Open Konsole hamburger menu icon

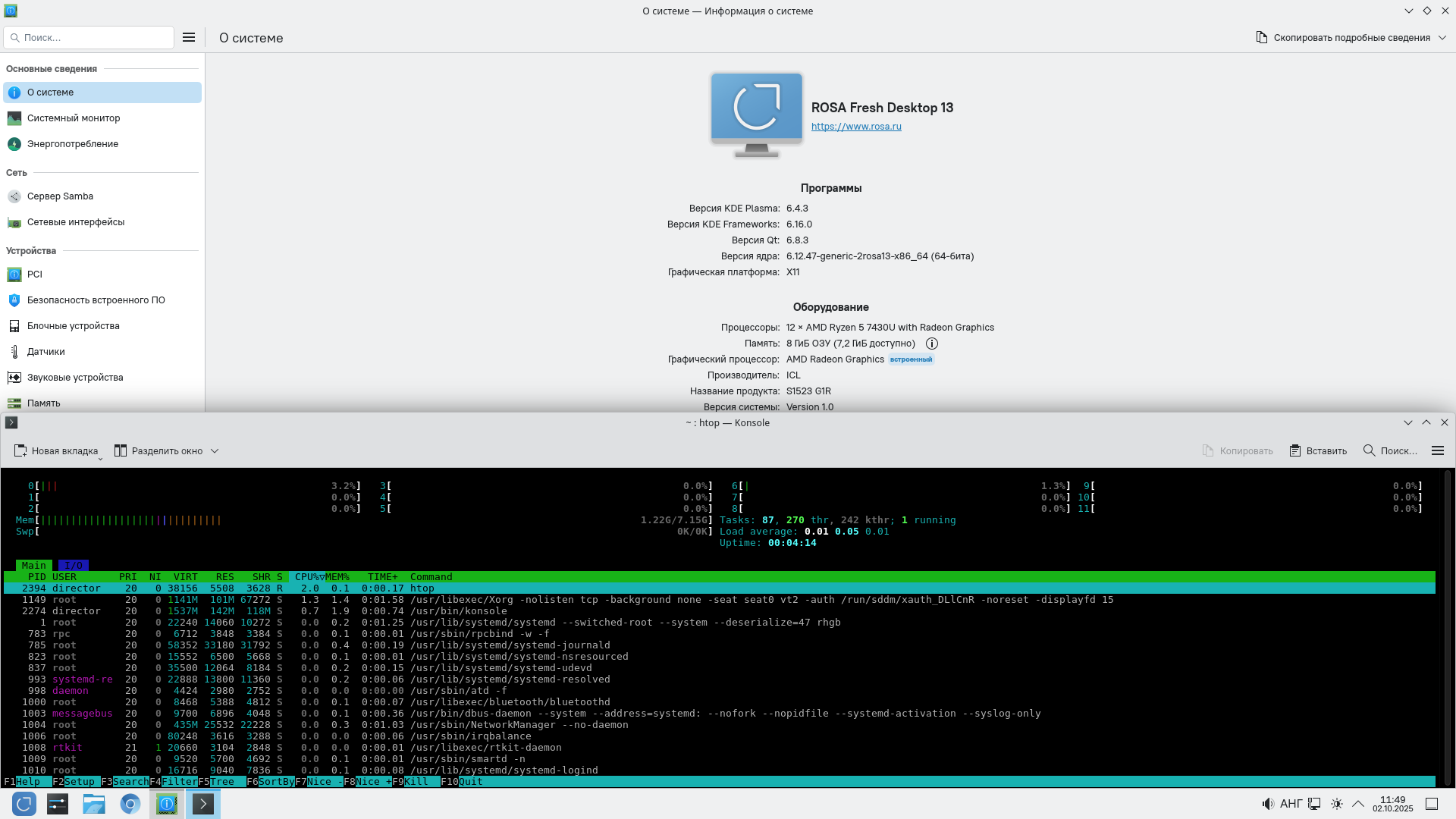(1437, 450)
